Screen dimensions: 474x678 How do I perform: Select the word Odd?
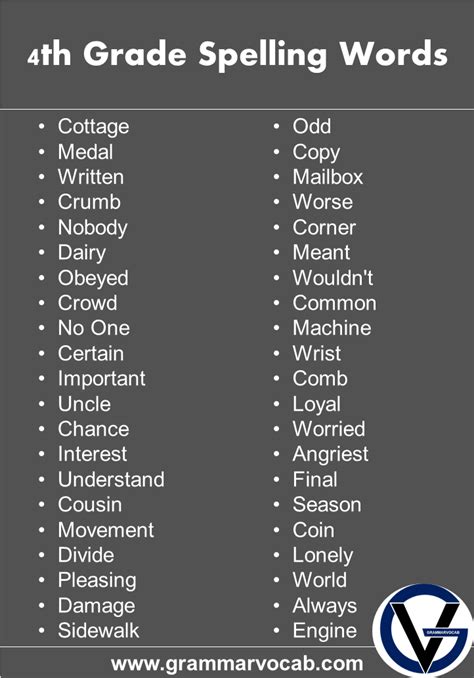[312, 126]
